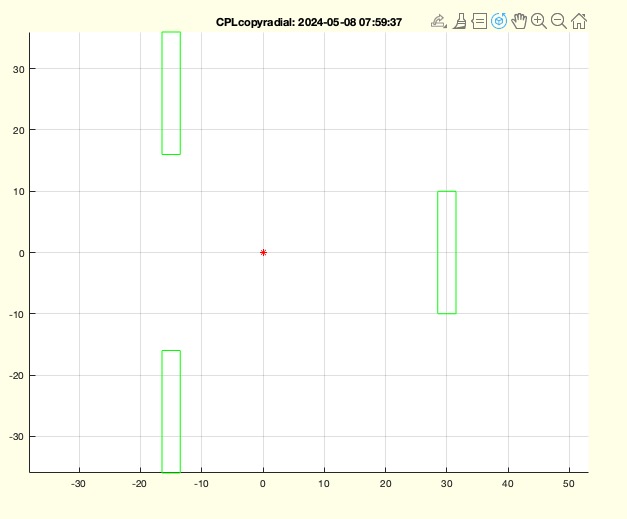This screenshot has width=627, height=519.
Task: Enable the Brush data tool
Action: tap(459, 21)
